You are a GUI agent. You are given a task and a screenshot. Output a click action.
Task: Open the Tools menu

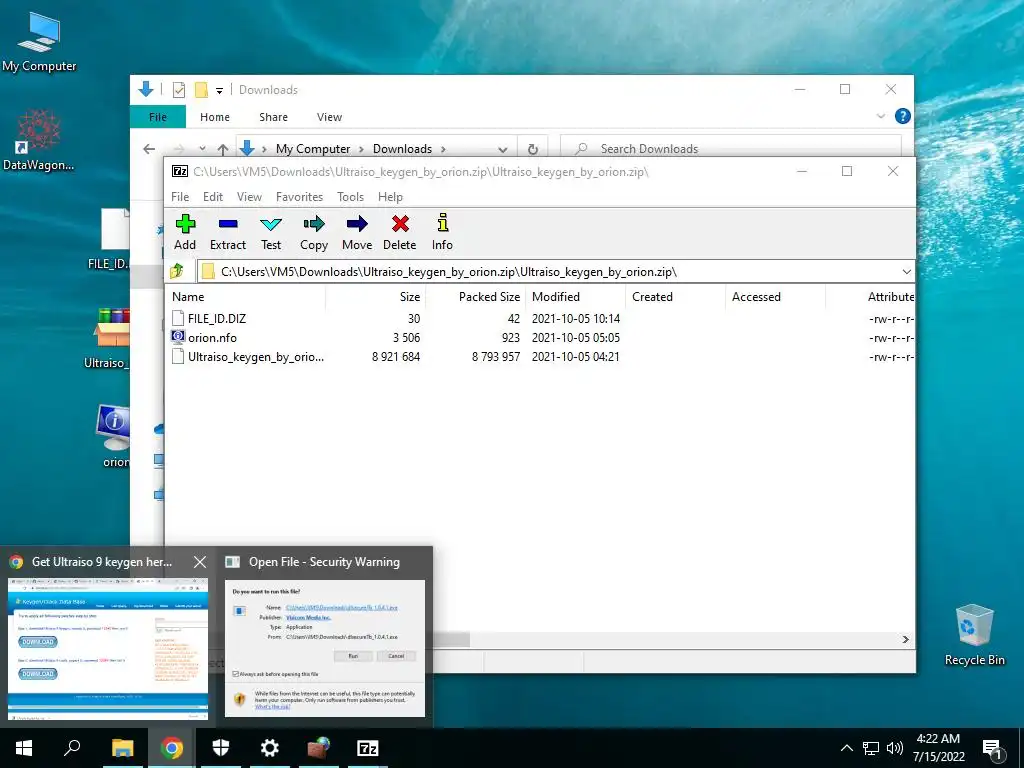(x=350, y=197)
